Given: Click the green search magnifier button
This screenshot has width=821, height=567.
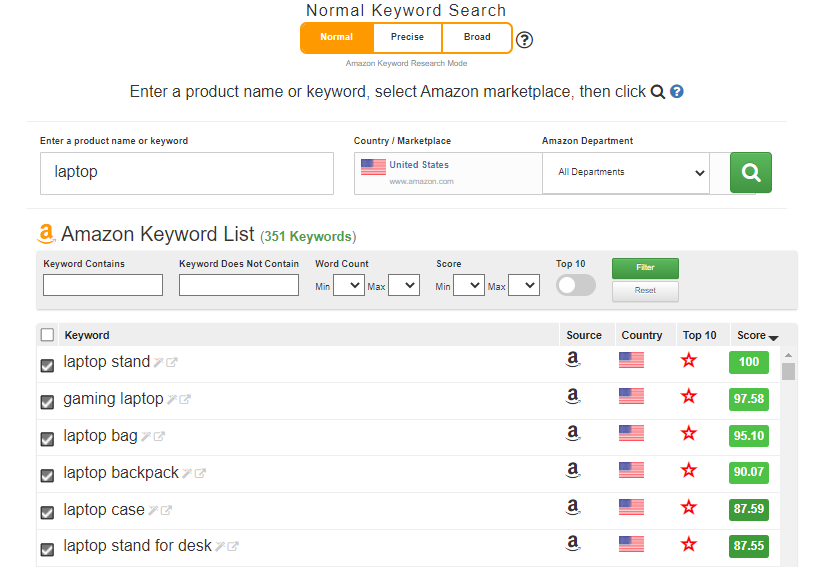Looking at the screenshot, I should coord(750,172).
